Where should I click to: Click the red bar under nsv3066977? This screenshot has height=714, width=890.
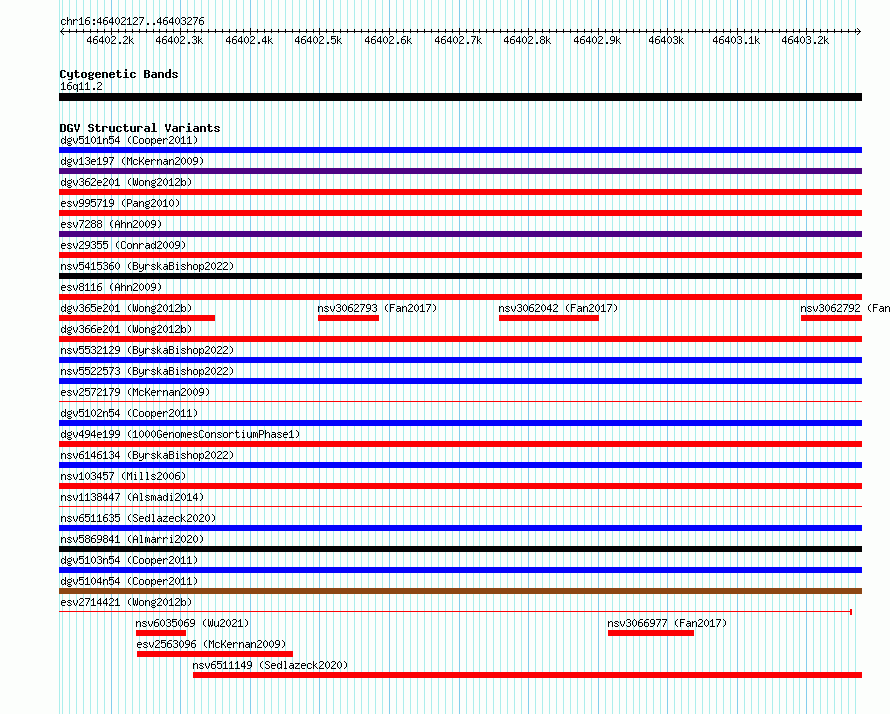pos(651,633)
